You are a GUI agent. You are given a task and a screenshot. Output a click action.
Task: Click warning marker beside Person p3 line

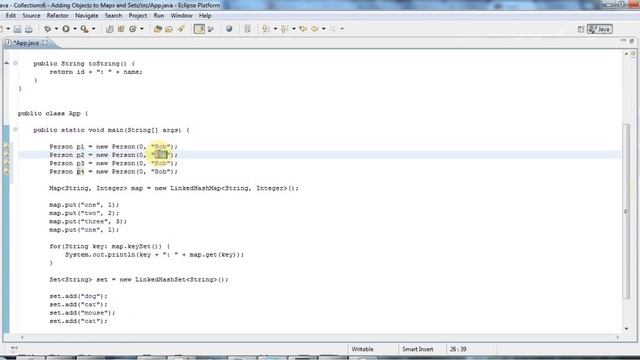point(6,163)
